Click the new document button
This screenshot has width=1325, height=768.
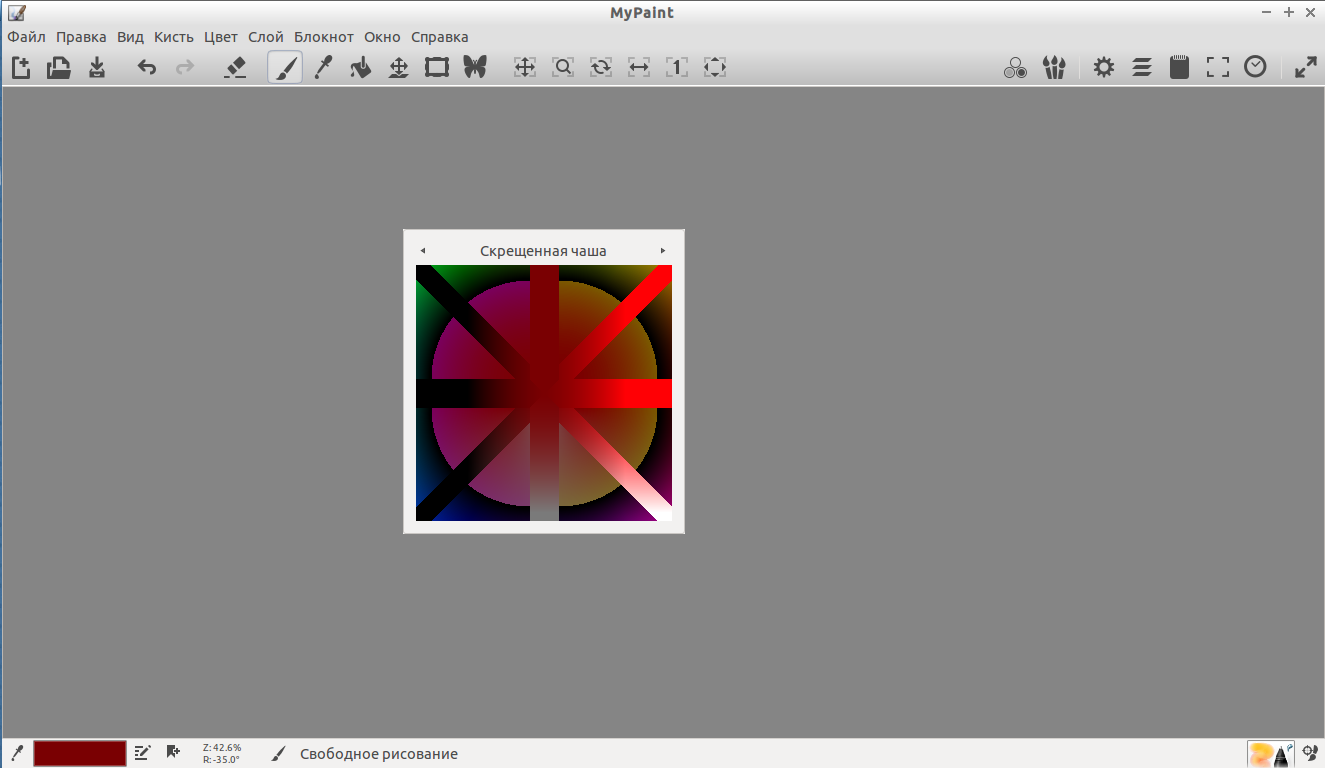21,68
